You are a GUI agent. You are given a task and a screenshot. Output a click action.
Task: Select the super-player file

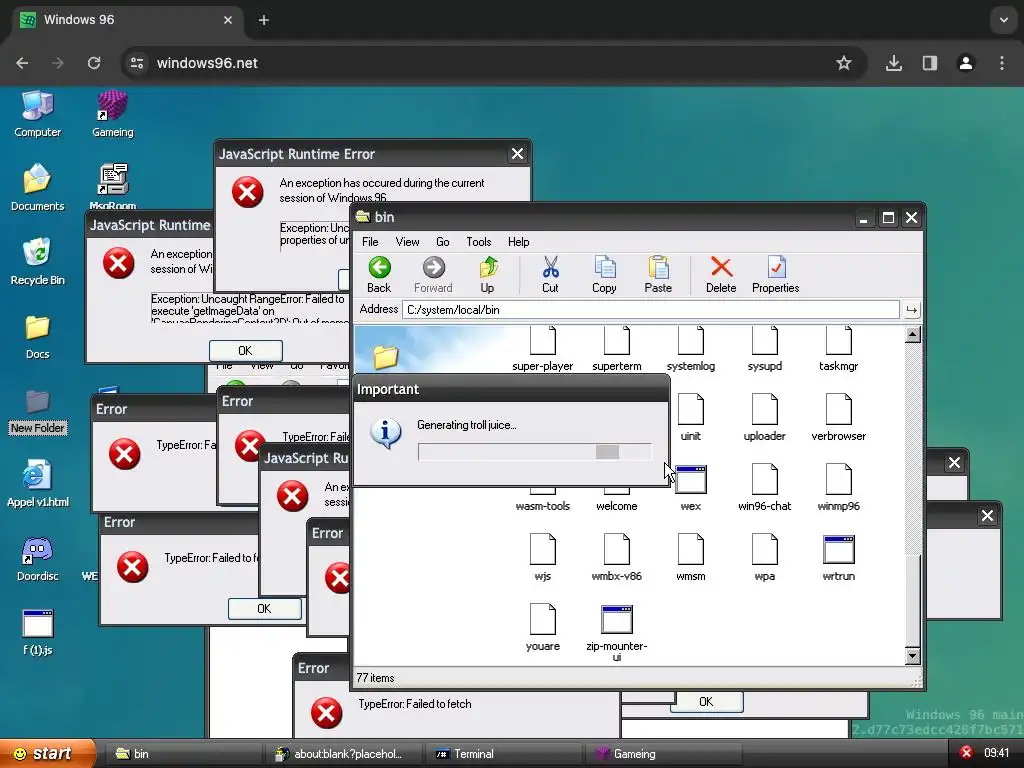coord(543,349)
